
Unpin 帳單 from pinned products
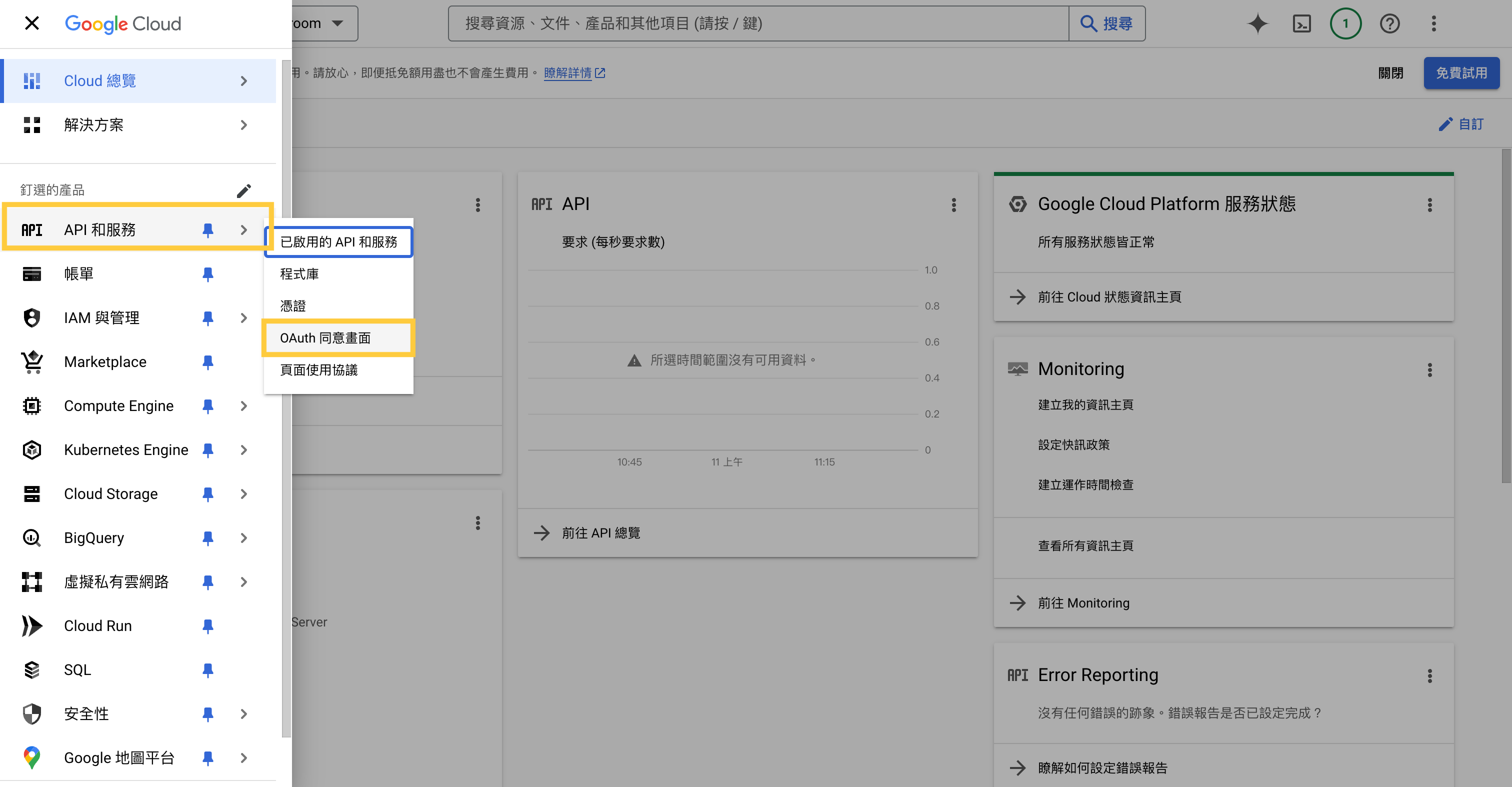[x=207, y=274]
